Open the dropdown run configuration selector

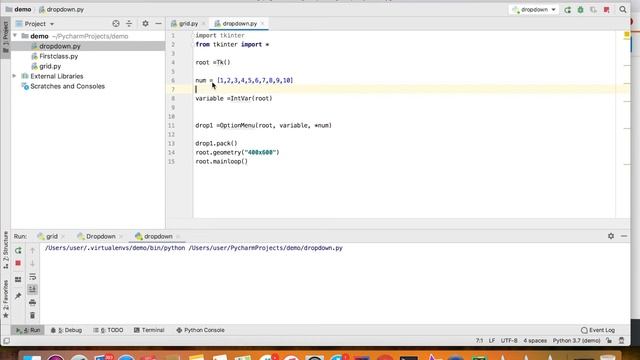(534, 9)
